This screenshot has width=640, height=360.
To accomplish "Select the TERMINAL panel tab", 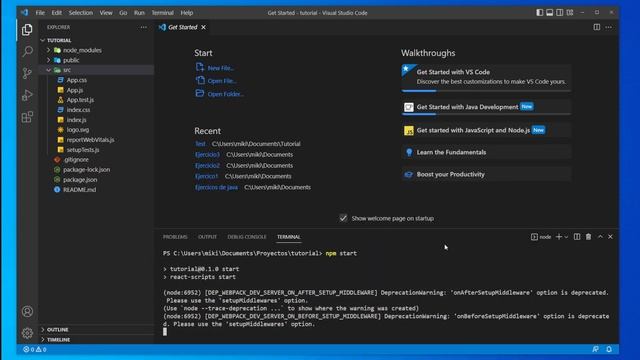I will click(x=289, y=237).
